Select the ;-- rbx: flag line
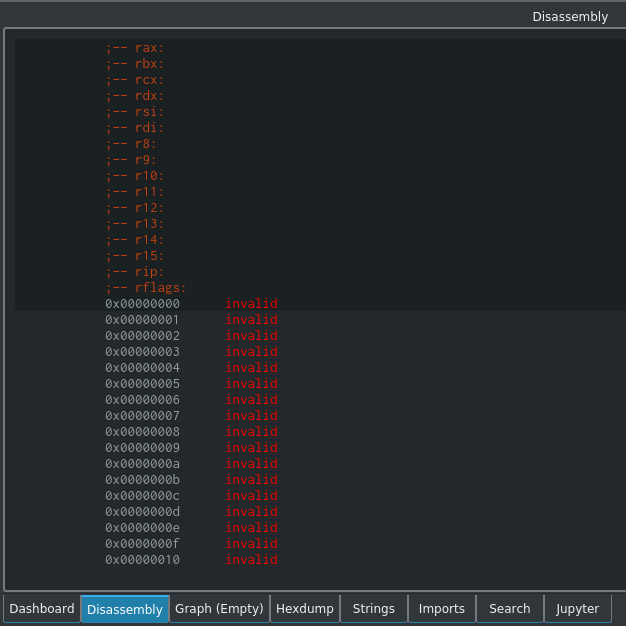 (135, 64)
